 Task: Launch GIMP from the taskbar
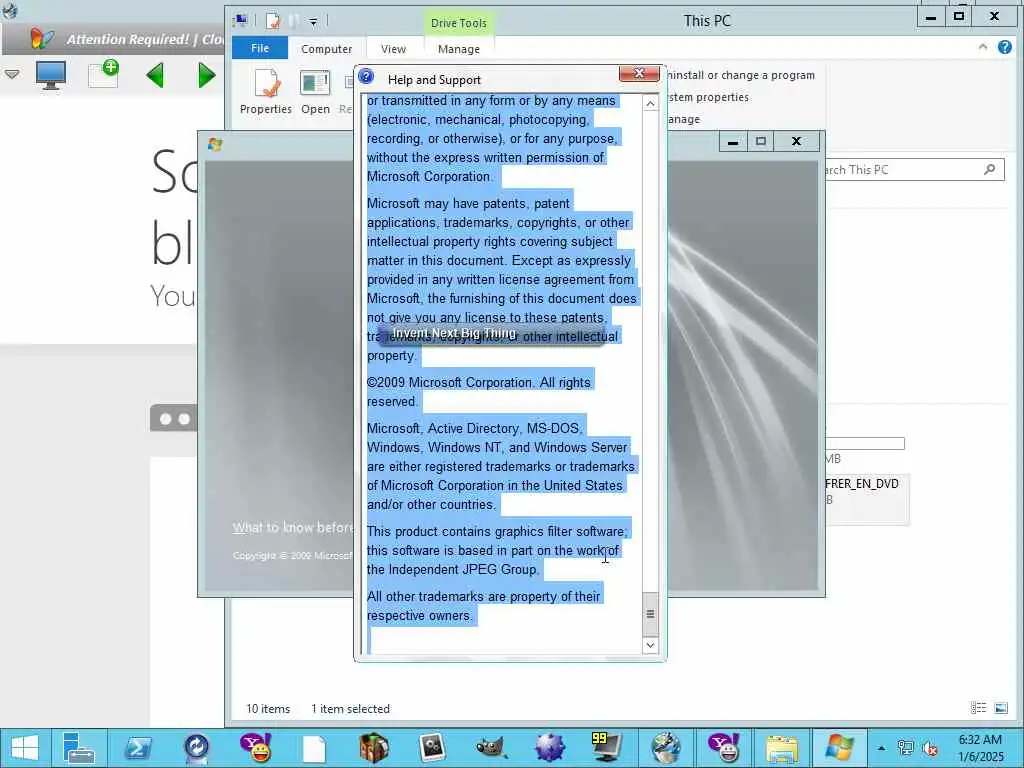point(491,748)
